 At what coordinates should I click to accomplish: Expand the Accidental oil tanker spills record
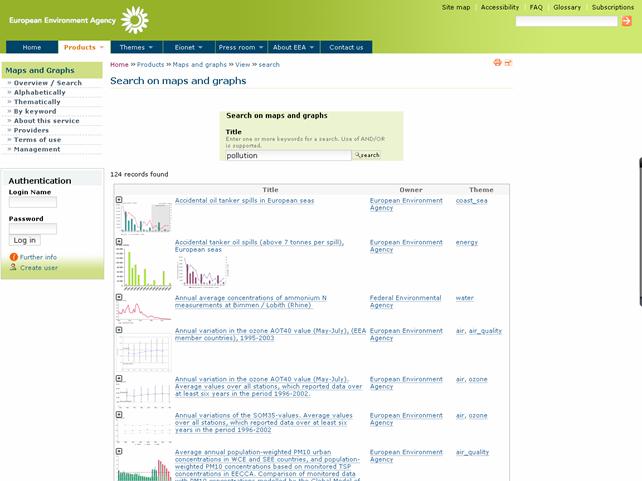pyautogui.click(x=119, y=200)
